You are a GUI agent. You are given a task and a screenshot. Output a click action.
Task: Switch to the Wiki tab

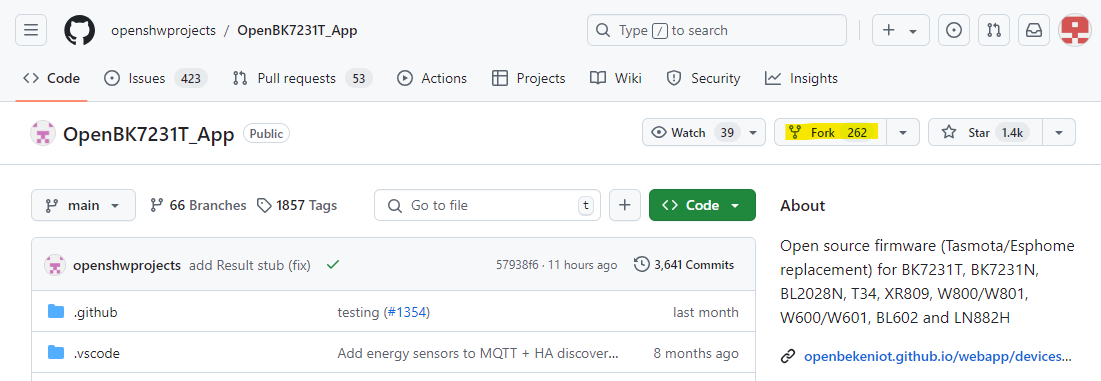615,78
